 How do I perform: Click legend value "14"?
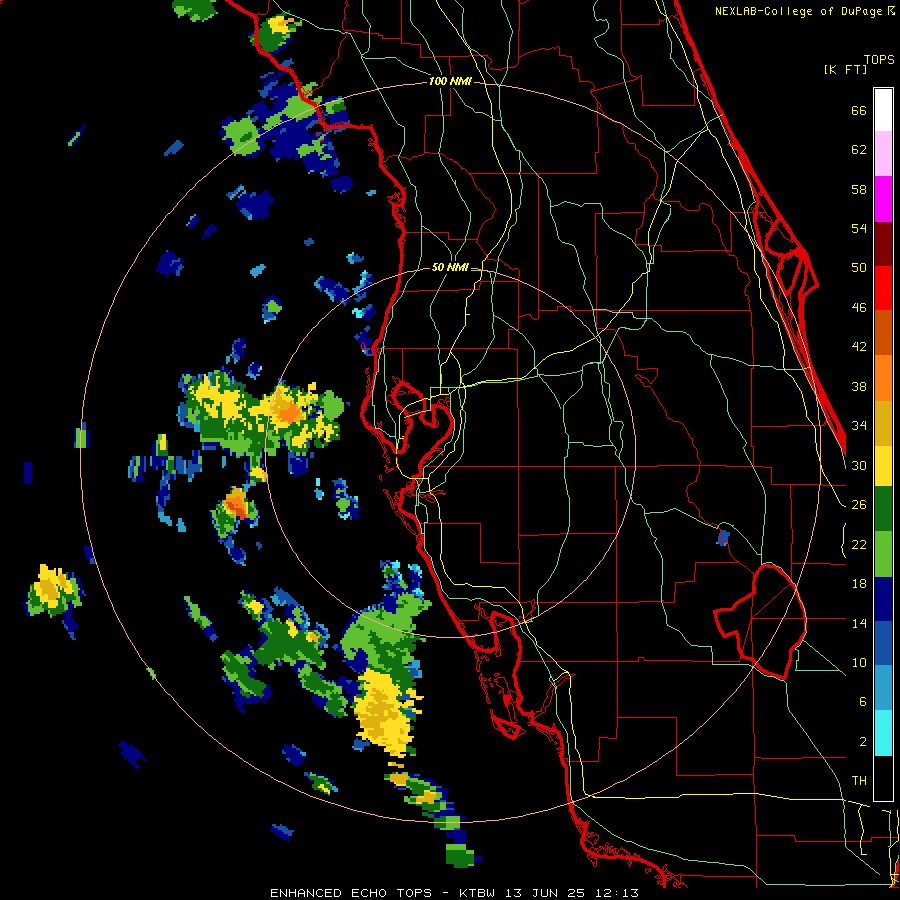coord(859,623)
